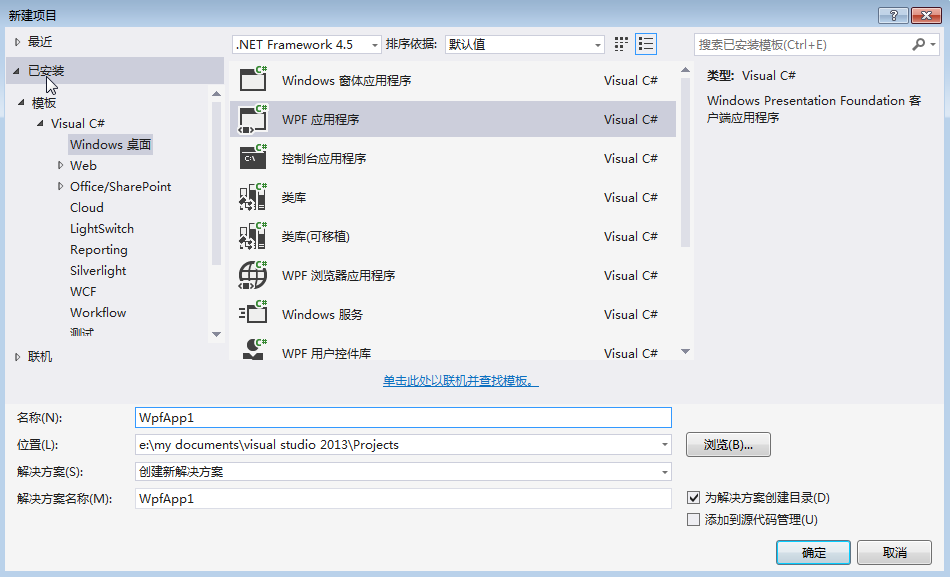Enable 添加到源代码管理 checkbox
The image size is (950, 577).
694,519
